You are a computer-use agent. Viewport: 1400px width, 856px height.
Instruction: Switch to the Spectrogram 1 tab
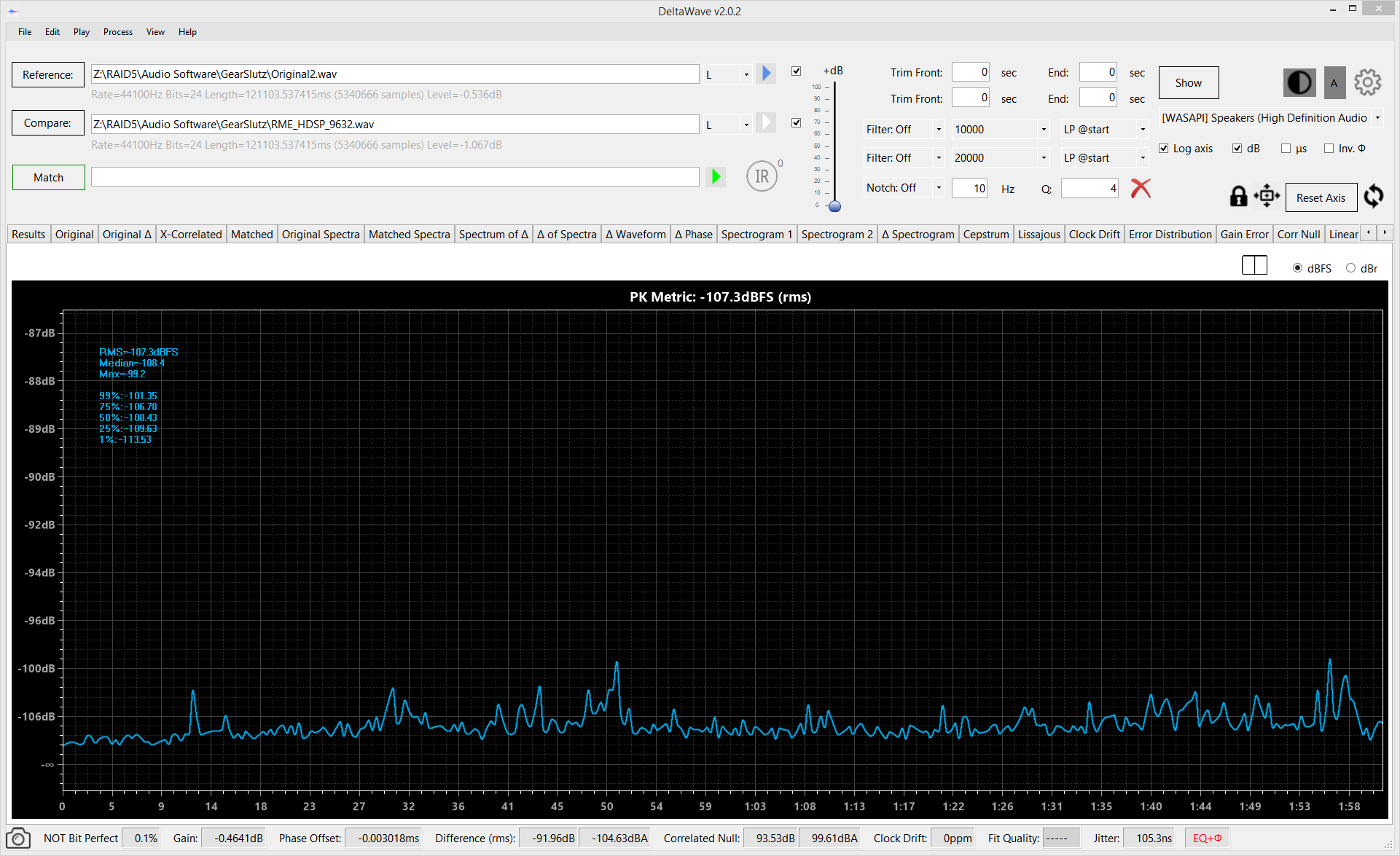(x=756, y=234)
